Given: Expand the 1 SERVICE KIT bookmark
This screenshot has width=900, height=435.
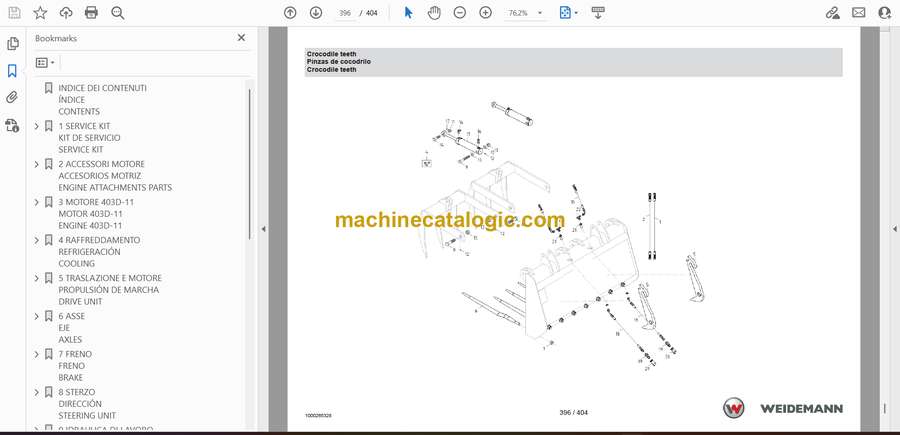Looking at the screenshot, I should (x=37, y=126).
